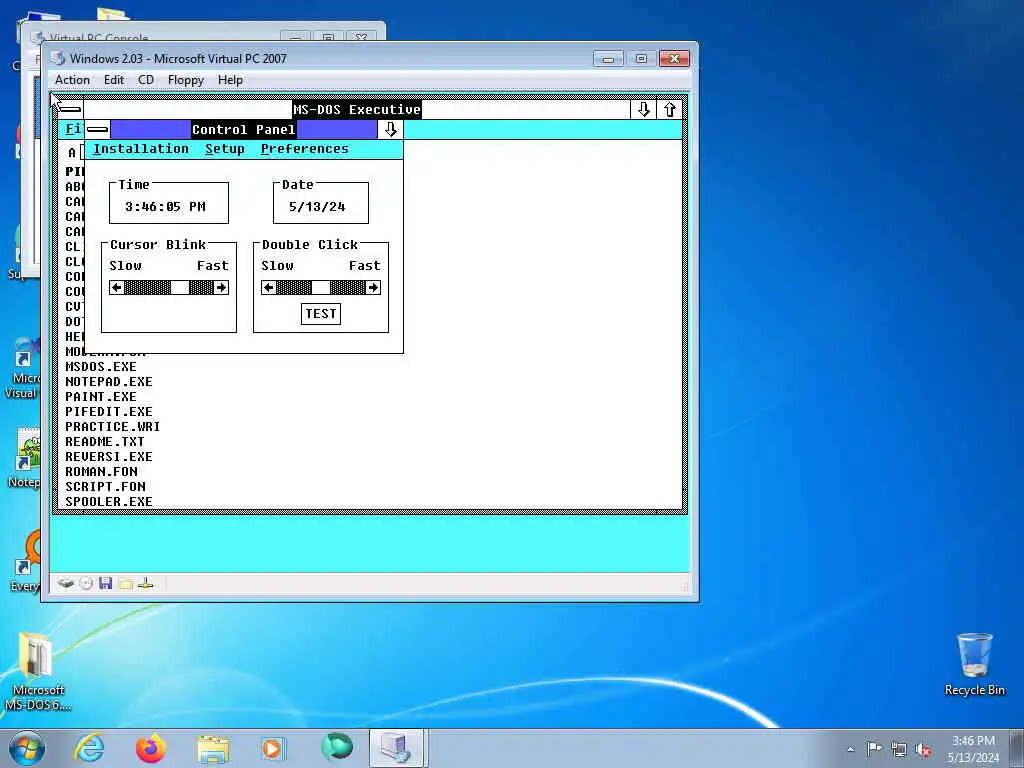Image resolution: width=1024 pixels, height=768 pixels.
Task: Select the Microsoft MS-DOS 6 folder icon
Action: 37,671
